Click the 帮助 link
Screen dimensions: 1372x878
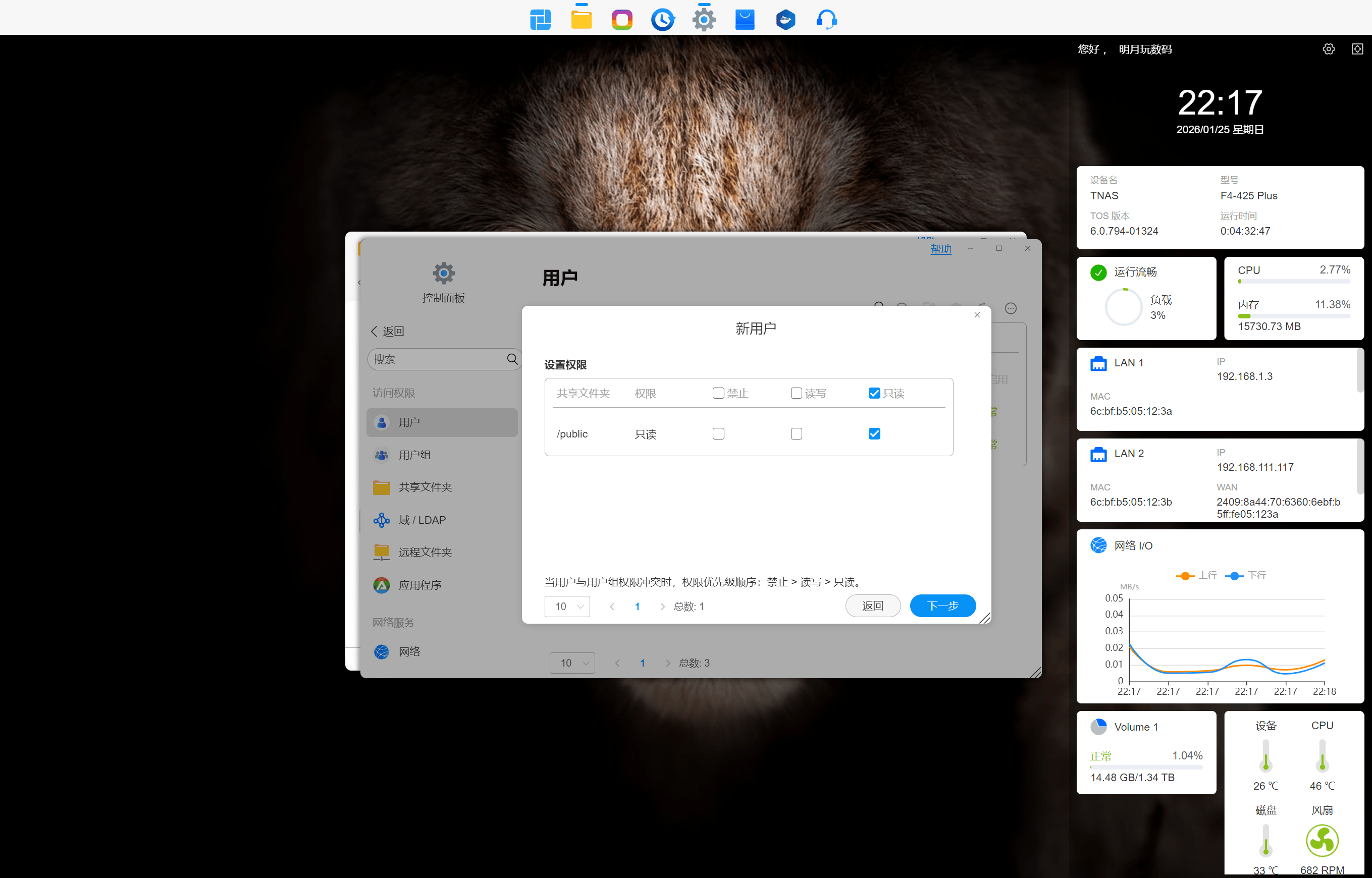click(x=940, y=249)
